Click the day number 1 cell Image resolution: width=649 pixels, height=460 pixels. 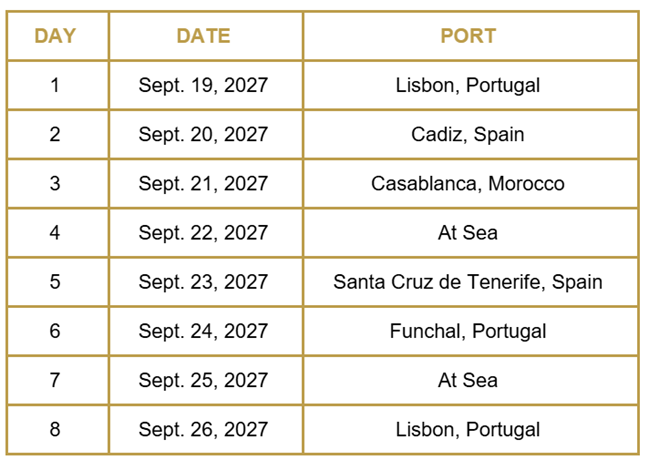tap(55, 85)
